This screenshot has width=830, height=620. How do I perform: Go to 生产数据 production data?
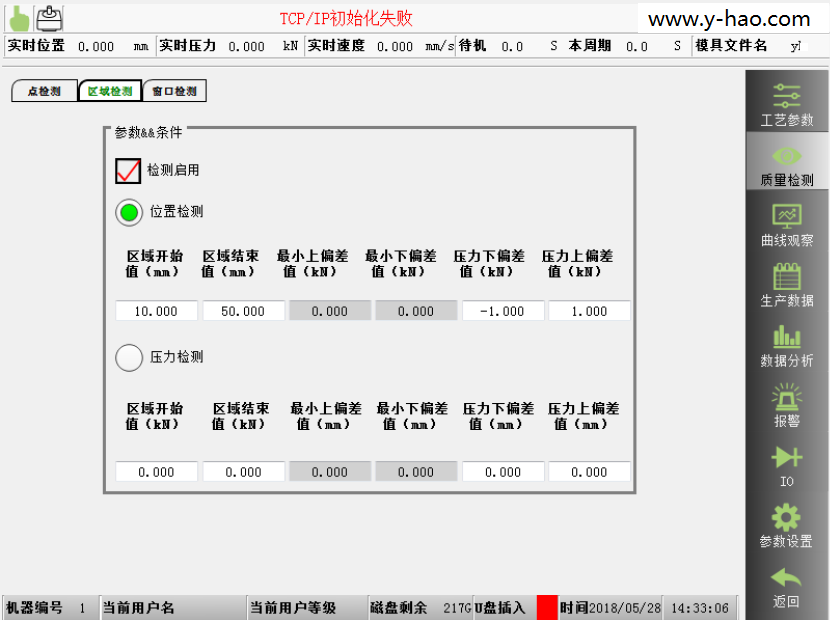click(x=787, y=285)
